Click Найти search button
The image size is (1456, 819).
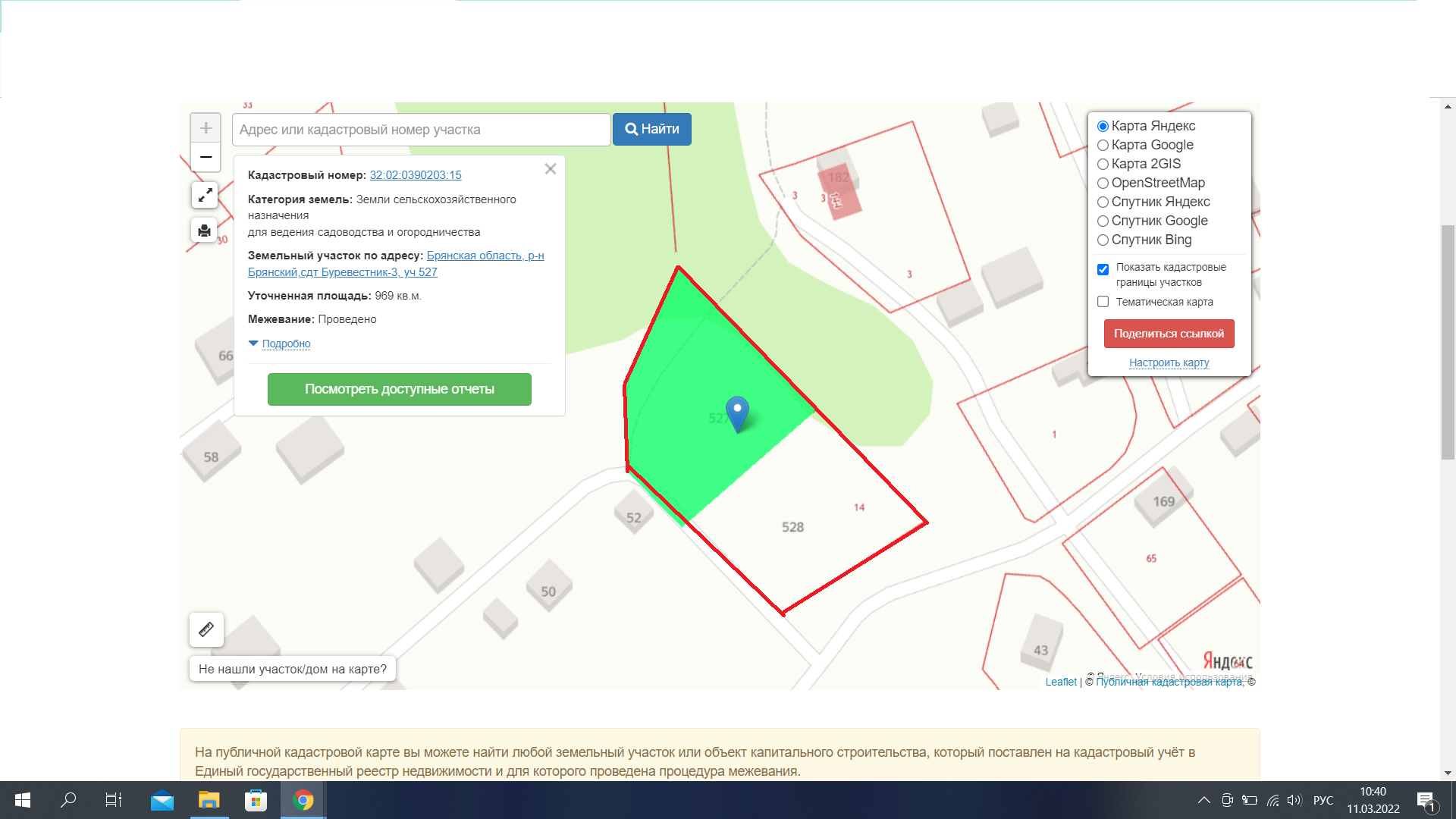pyautogui.click(x=652, y=130)
